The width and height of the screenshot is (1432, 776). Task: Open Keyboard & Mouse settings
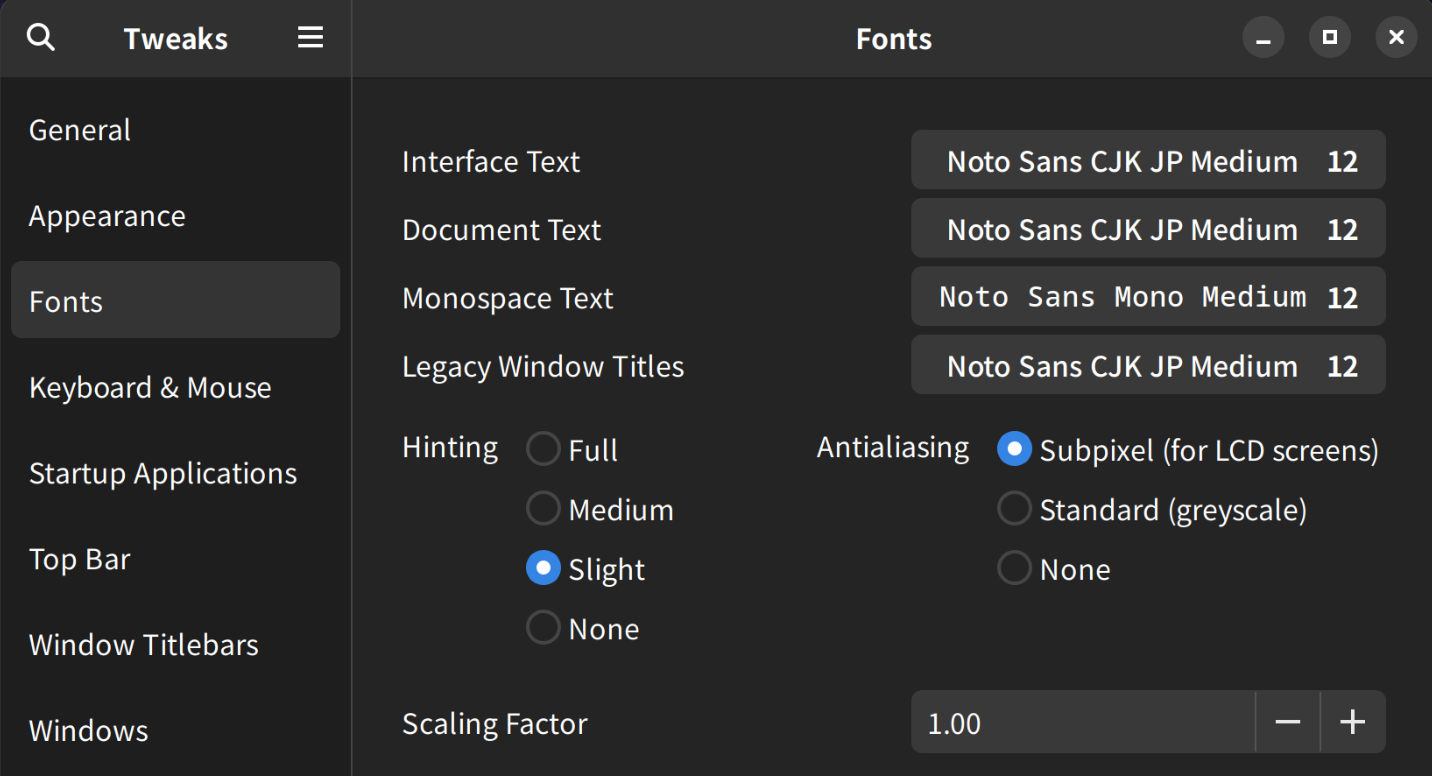[175, 387]
